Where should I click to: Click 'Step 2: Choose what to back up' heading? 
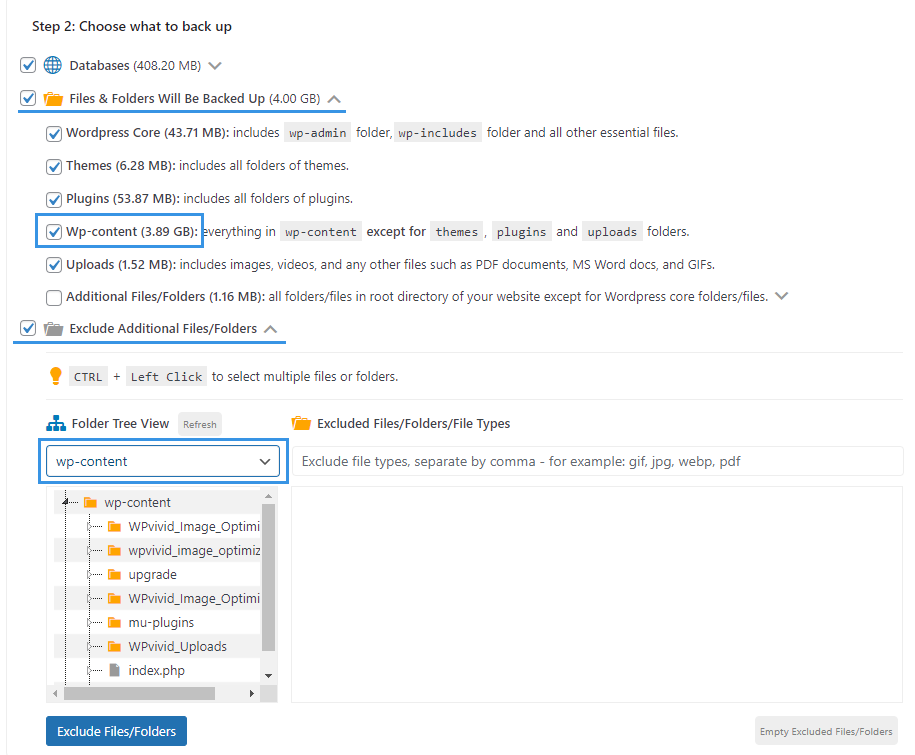[x=132, y=26]
